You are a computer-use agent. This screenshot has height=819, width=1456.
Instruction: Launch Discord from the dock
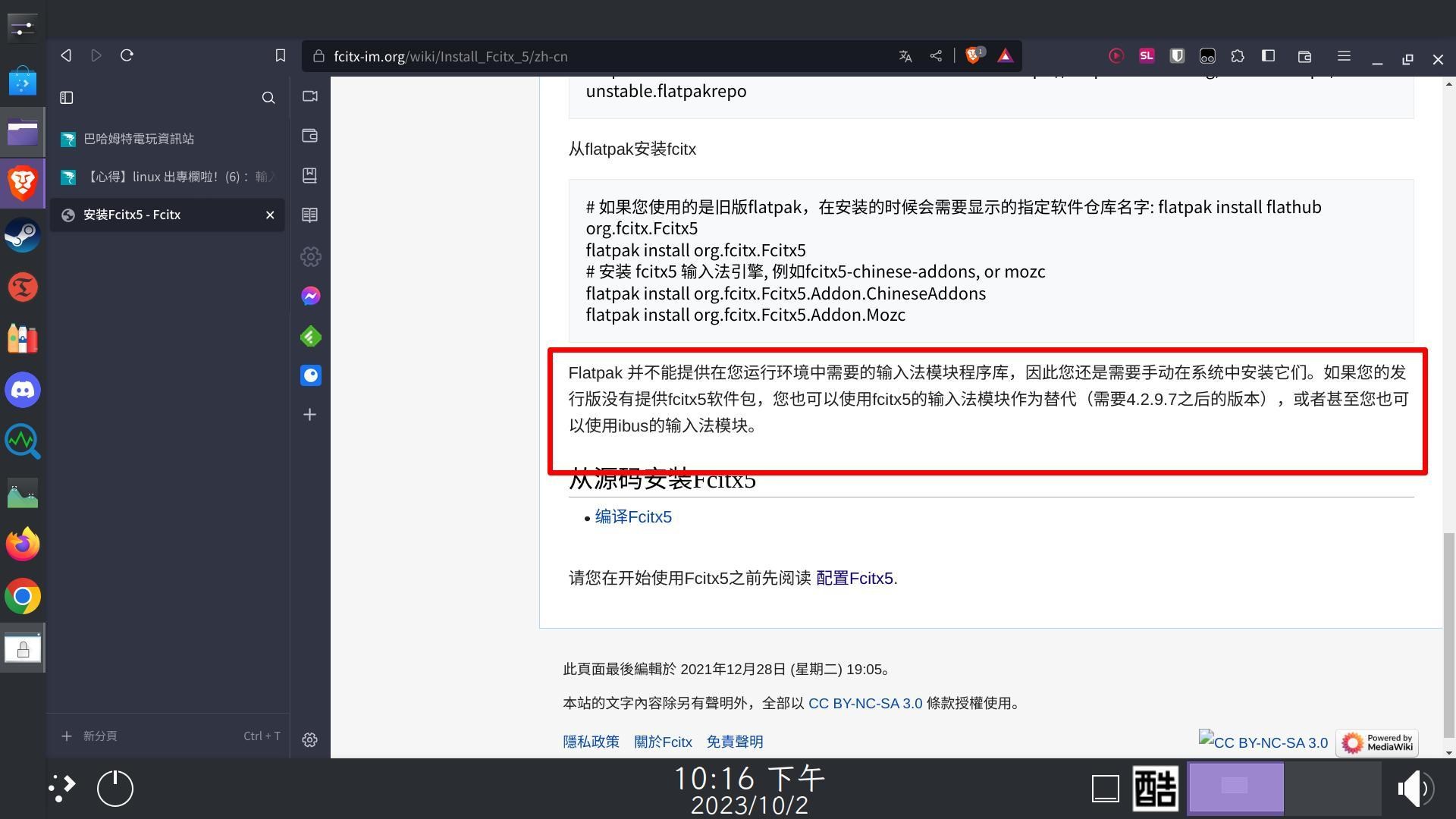[22, 390]
